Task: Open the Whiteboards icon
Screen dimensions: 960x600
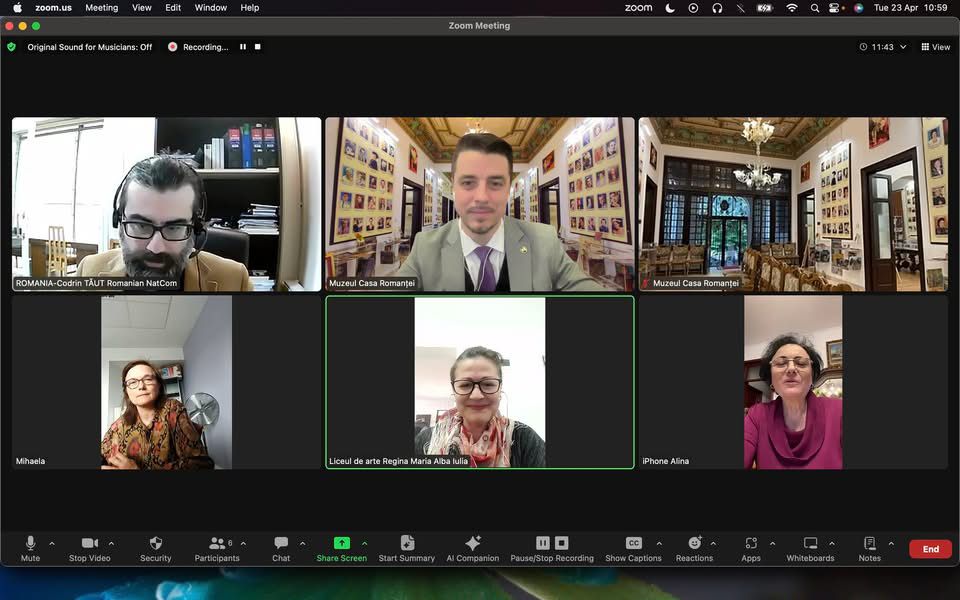Action: pyautogui.click(x=810, y=543)
